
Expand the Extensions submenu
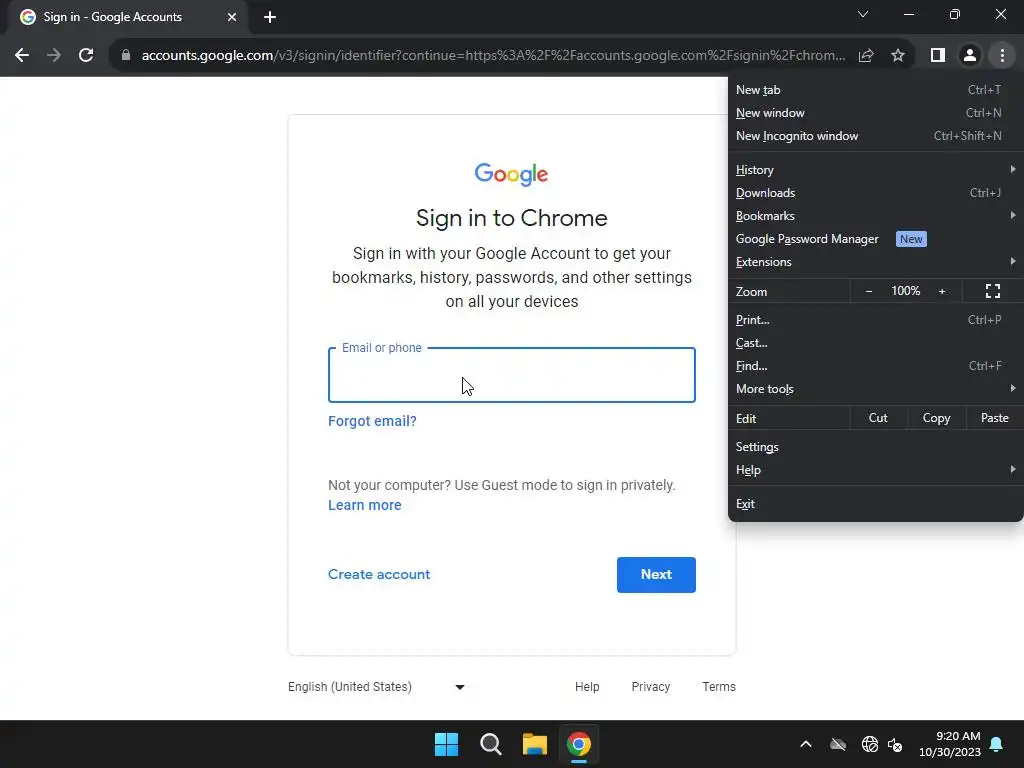(x=875, y=262)
